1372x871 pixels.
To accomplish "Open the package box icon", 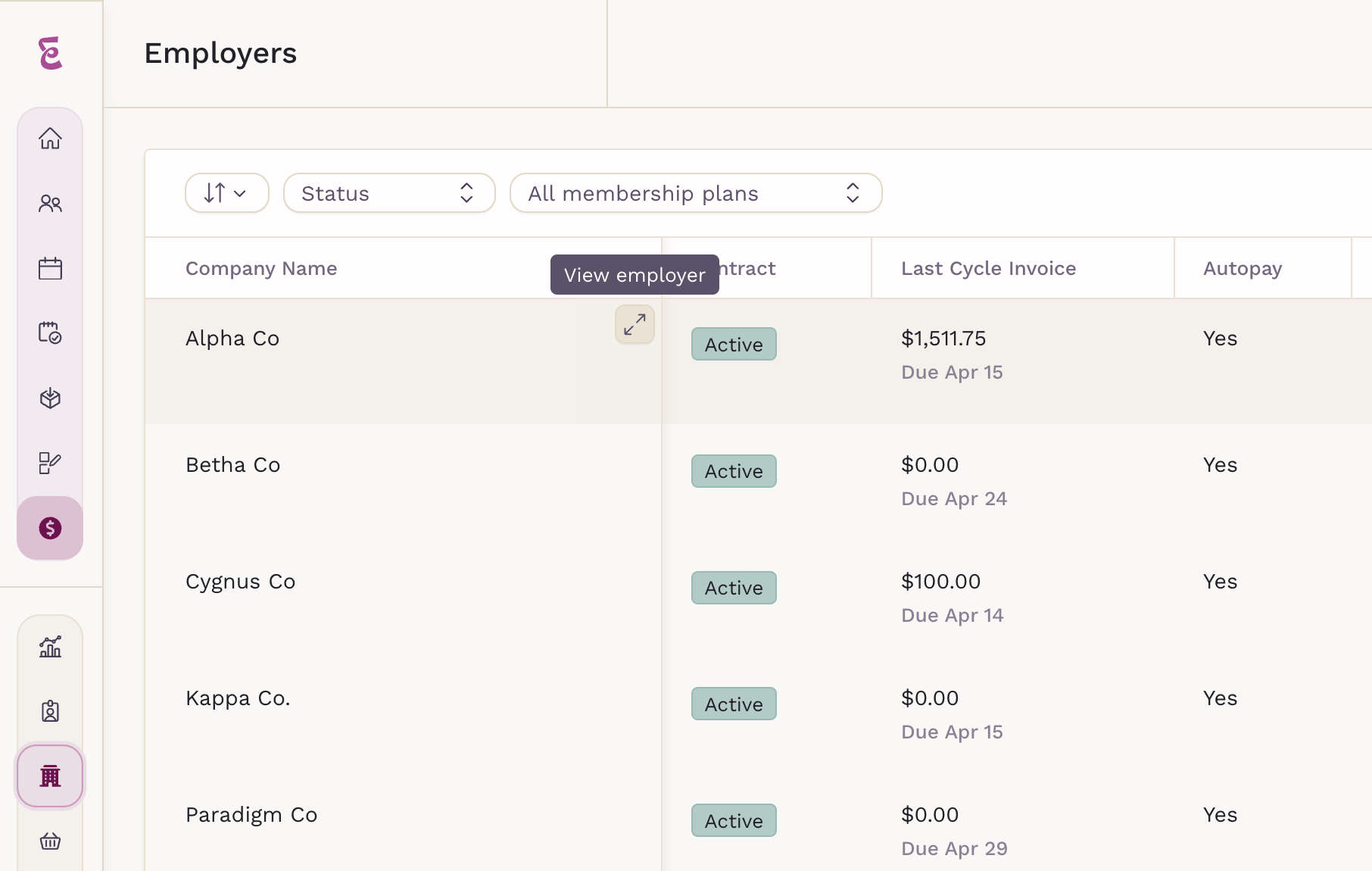I will [50, 398].
